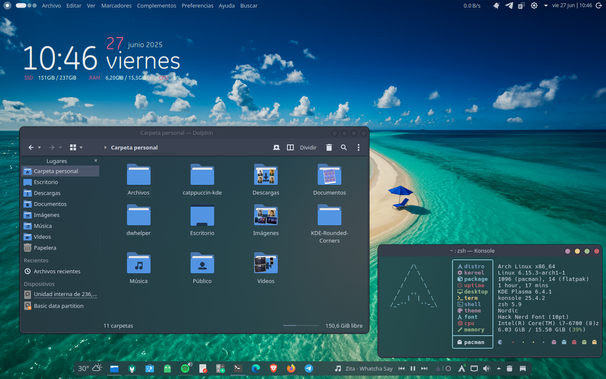Screen dimensions: 606x379
Task: Select the Escritorio folder icon in file view
Action: [202, 215]
